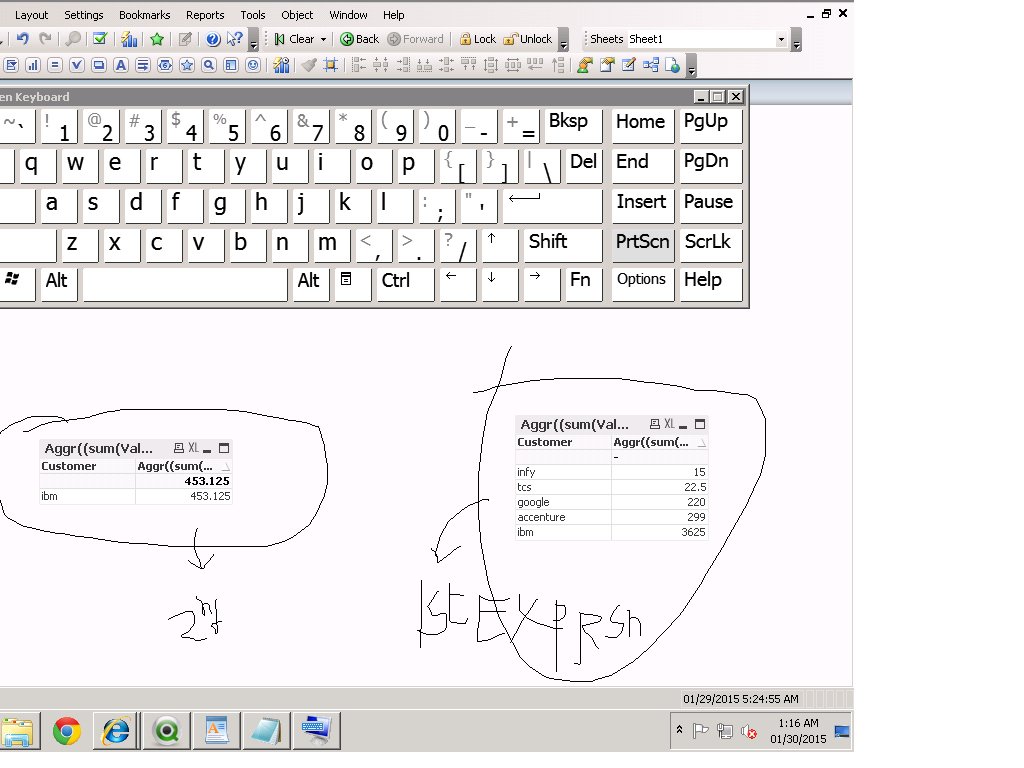Viewport: 1024px width, 768px height.
Task: Click the Unlock selections button
Action: pyautogui.click(x=528, y=39)
